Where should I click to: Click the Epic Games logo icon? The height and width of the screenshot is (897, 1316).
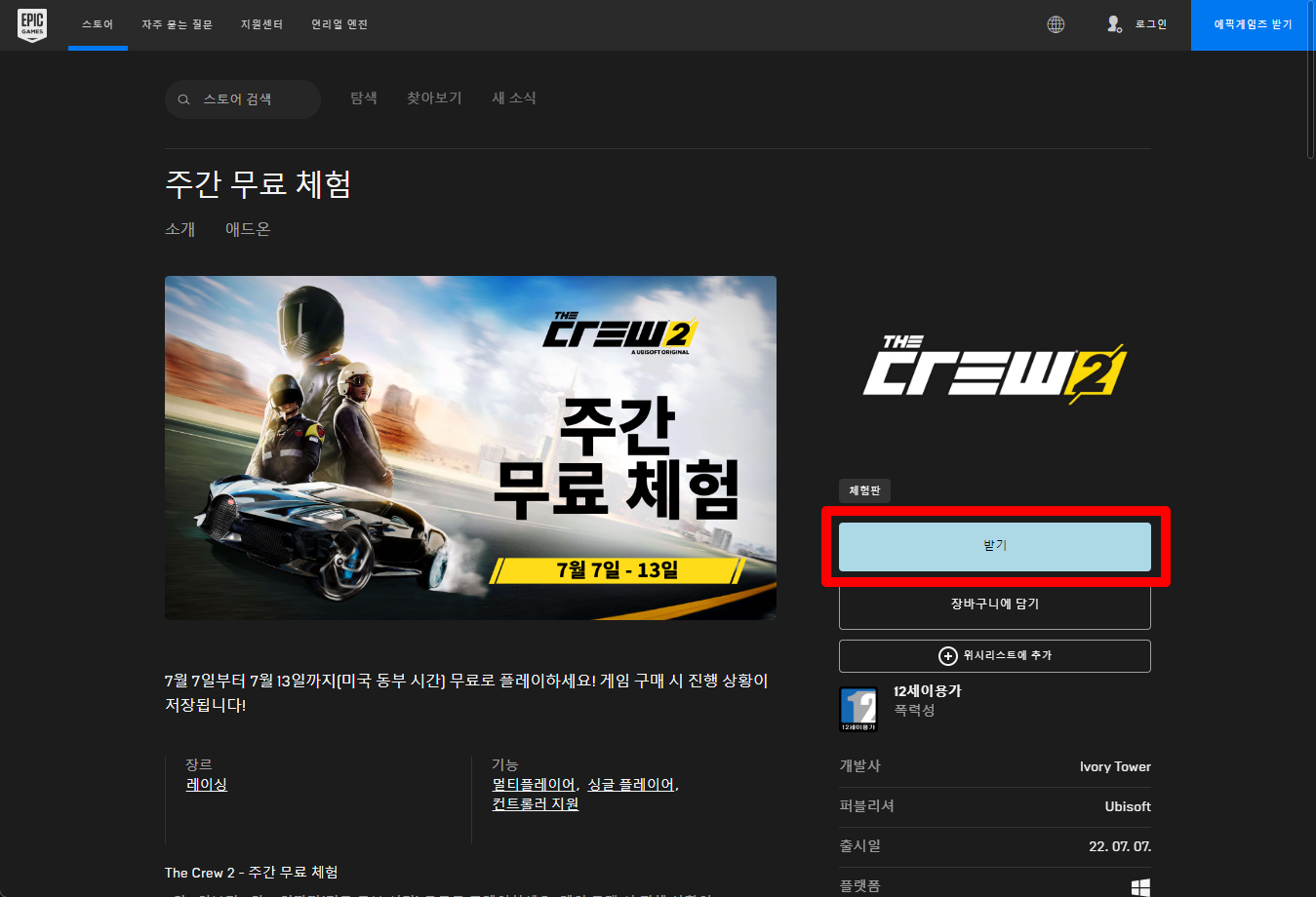32,24
